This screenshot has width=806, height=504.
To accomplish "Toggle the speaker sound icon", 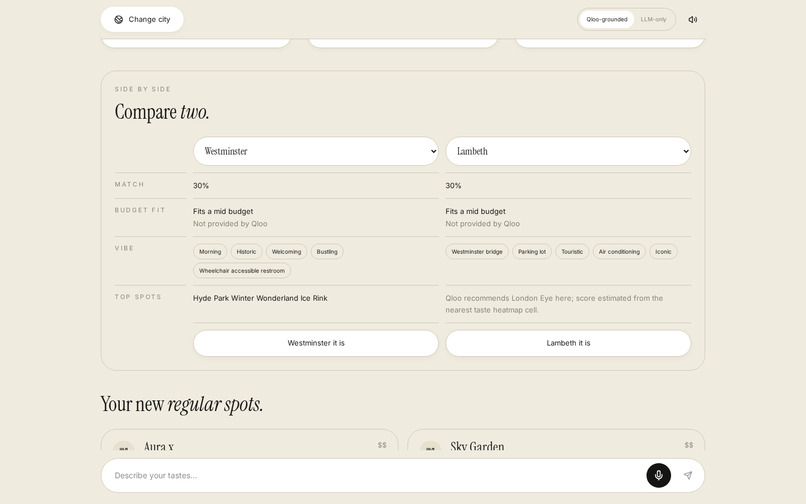I will [x=692, y=20].
